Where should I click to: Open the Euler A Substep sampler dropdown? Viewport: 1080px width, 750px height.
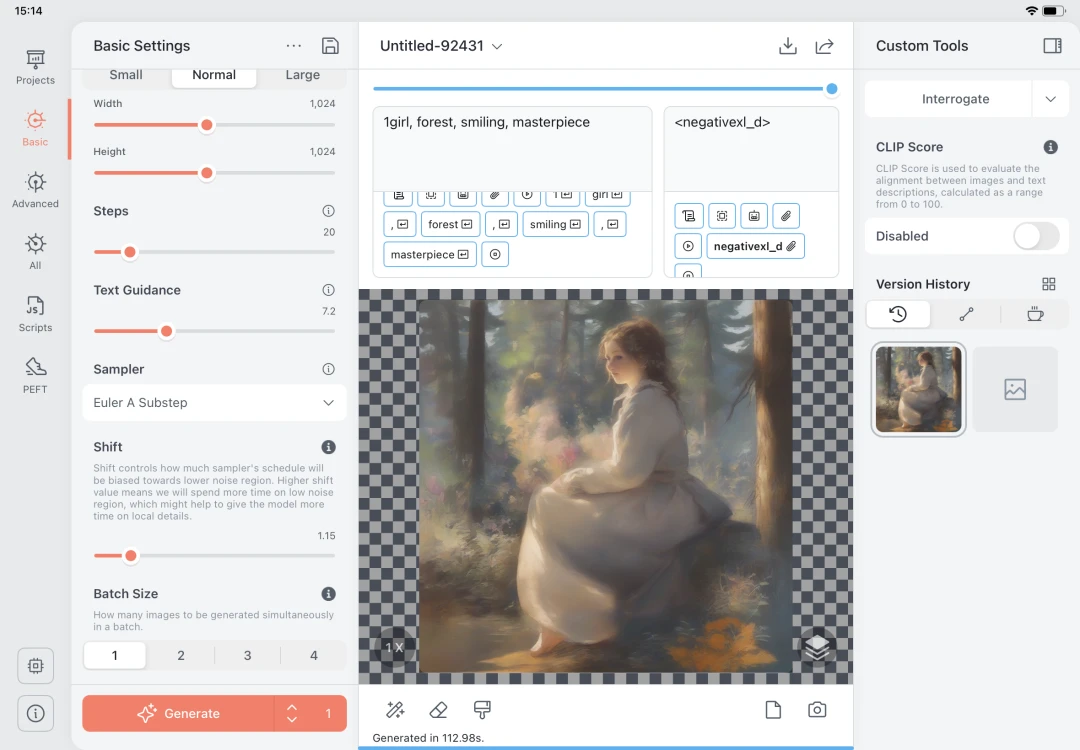[x=213, y=403]
